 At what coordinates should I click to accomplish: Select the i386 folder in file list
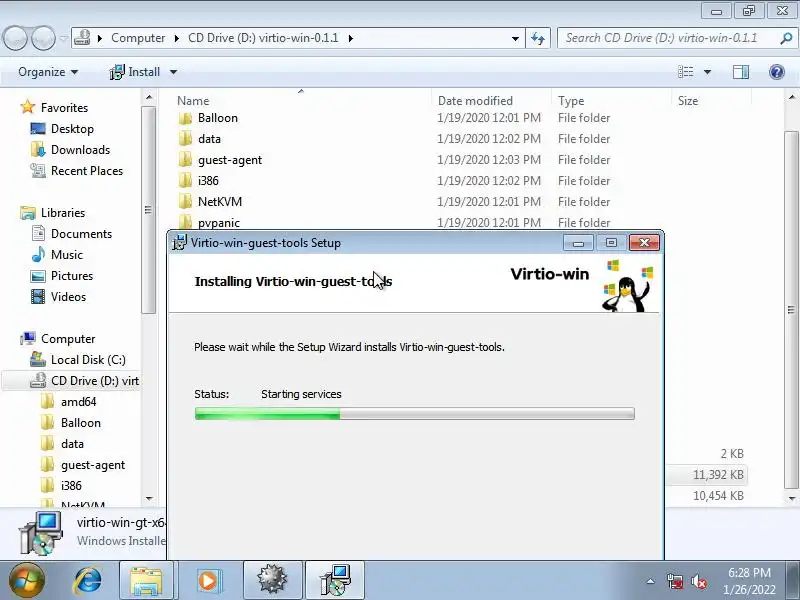click(208, 181)
